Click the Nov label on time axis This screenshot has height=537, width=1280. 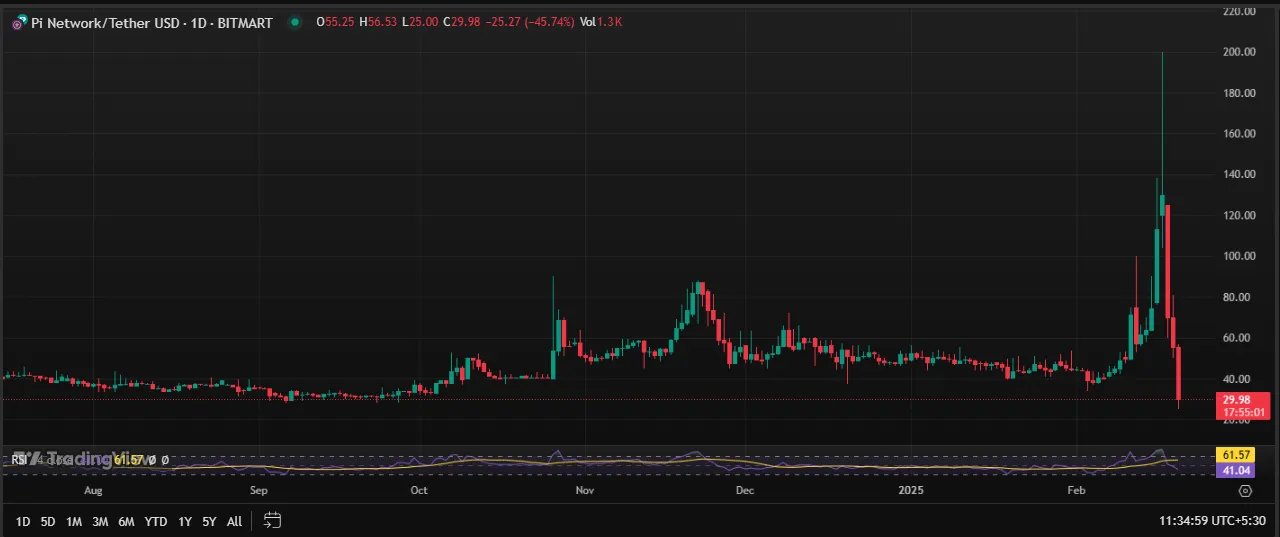pos(585,491)
